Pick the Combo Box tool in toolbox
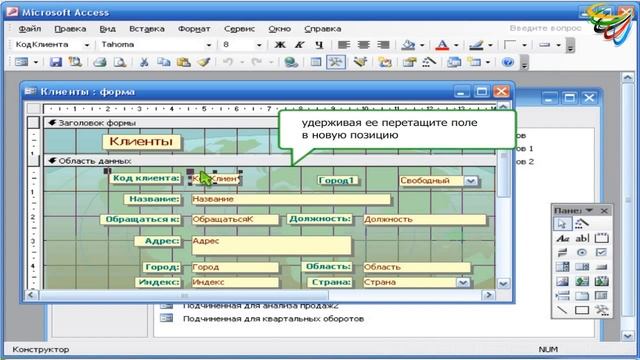Viewport: 640px width, 360px height. [x=562, y=267]
